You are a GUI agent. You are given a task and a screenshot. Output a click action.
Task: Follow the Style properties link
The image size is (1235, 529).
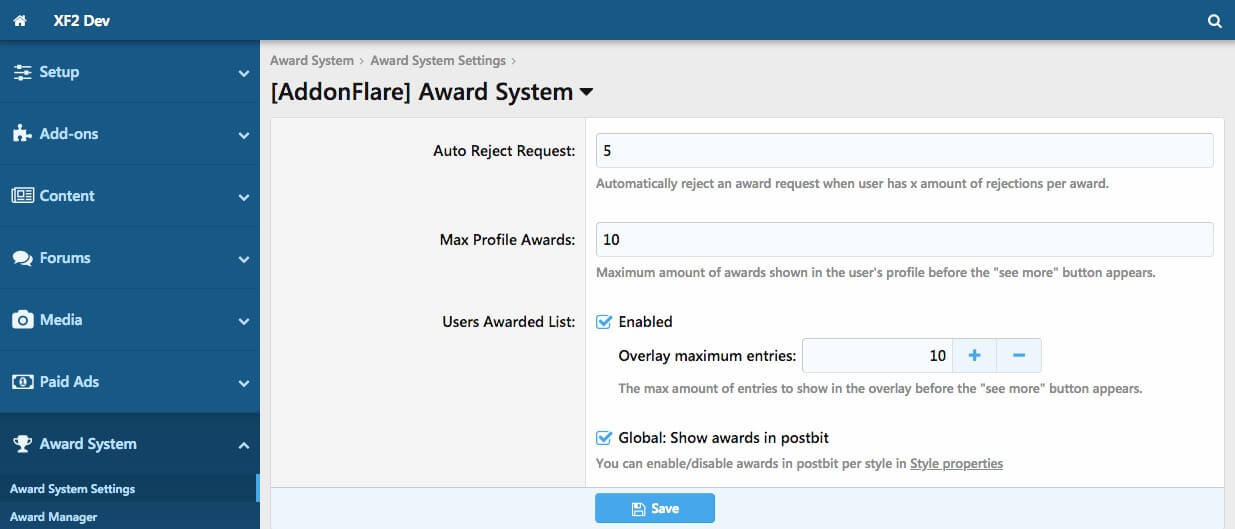pyautogui.click(x=956, y=464)
